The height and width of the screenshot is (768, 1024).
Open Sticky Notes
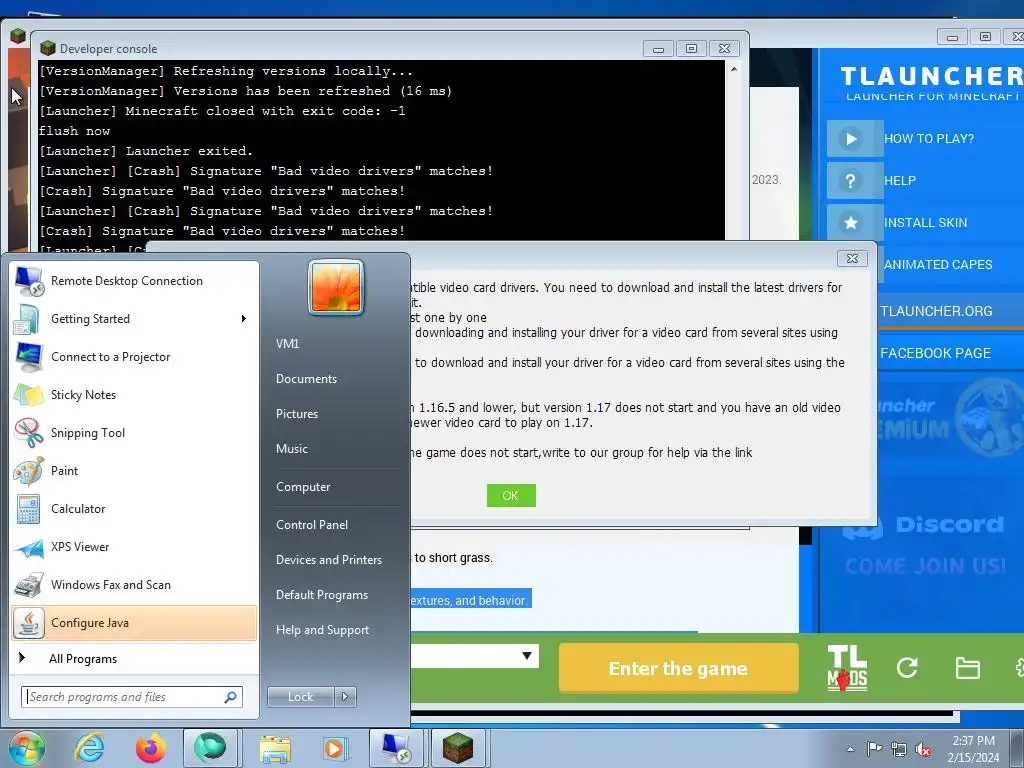coord(134,394)
